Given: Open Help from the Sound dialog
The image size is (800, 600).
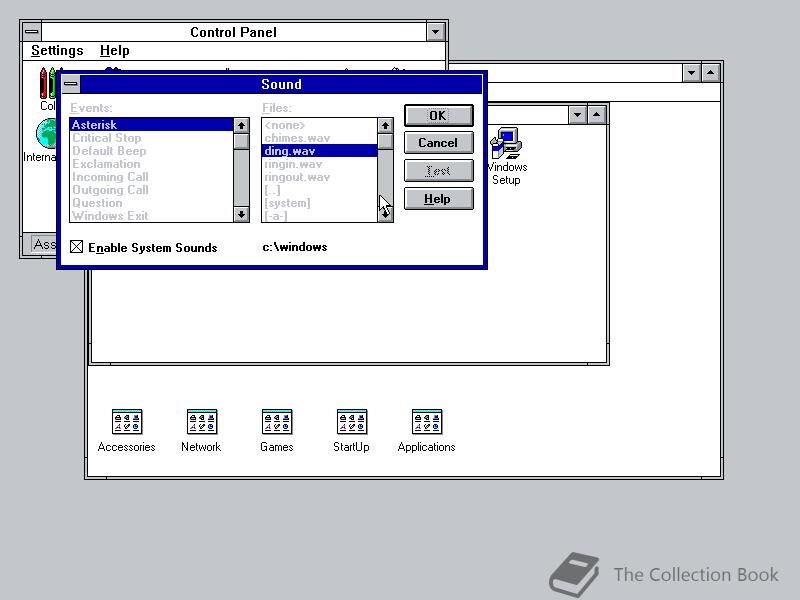Looking at the screenshot, I should point(438,199).
